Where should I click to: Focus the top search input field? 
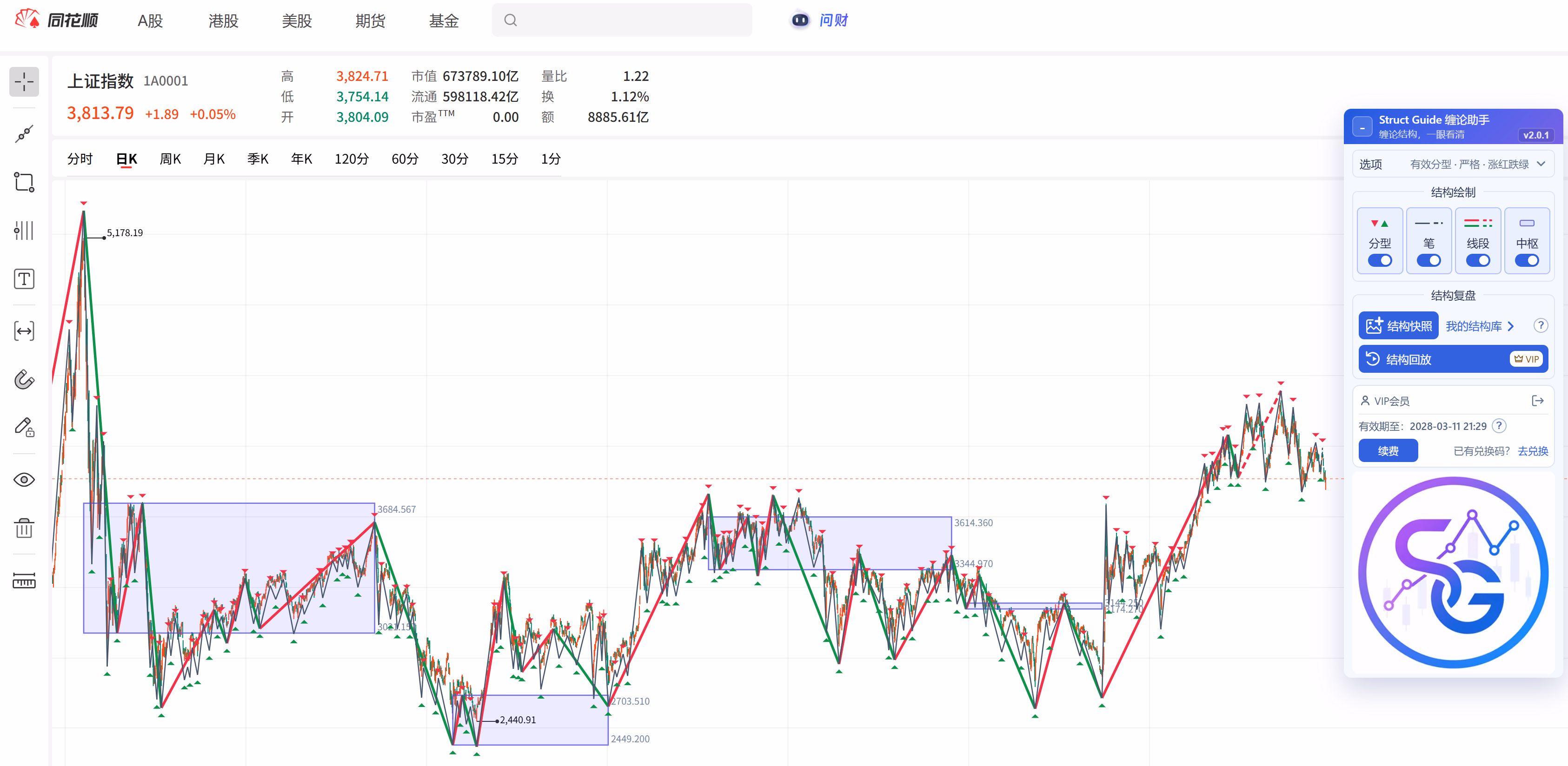622,20
